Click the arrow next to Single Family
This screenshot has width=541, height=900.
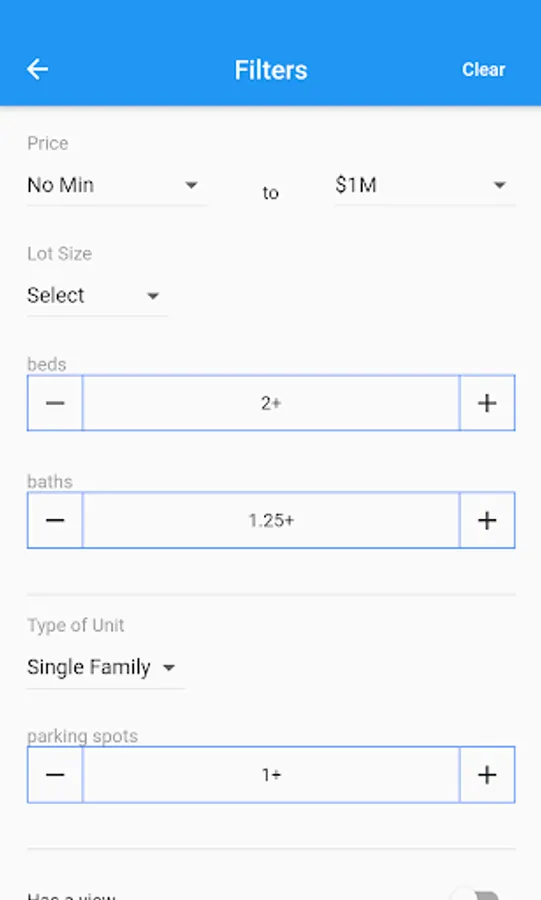[169, 668]
